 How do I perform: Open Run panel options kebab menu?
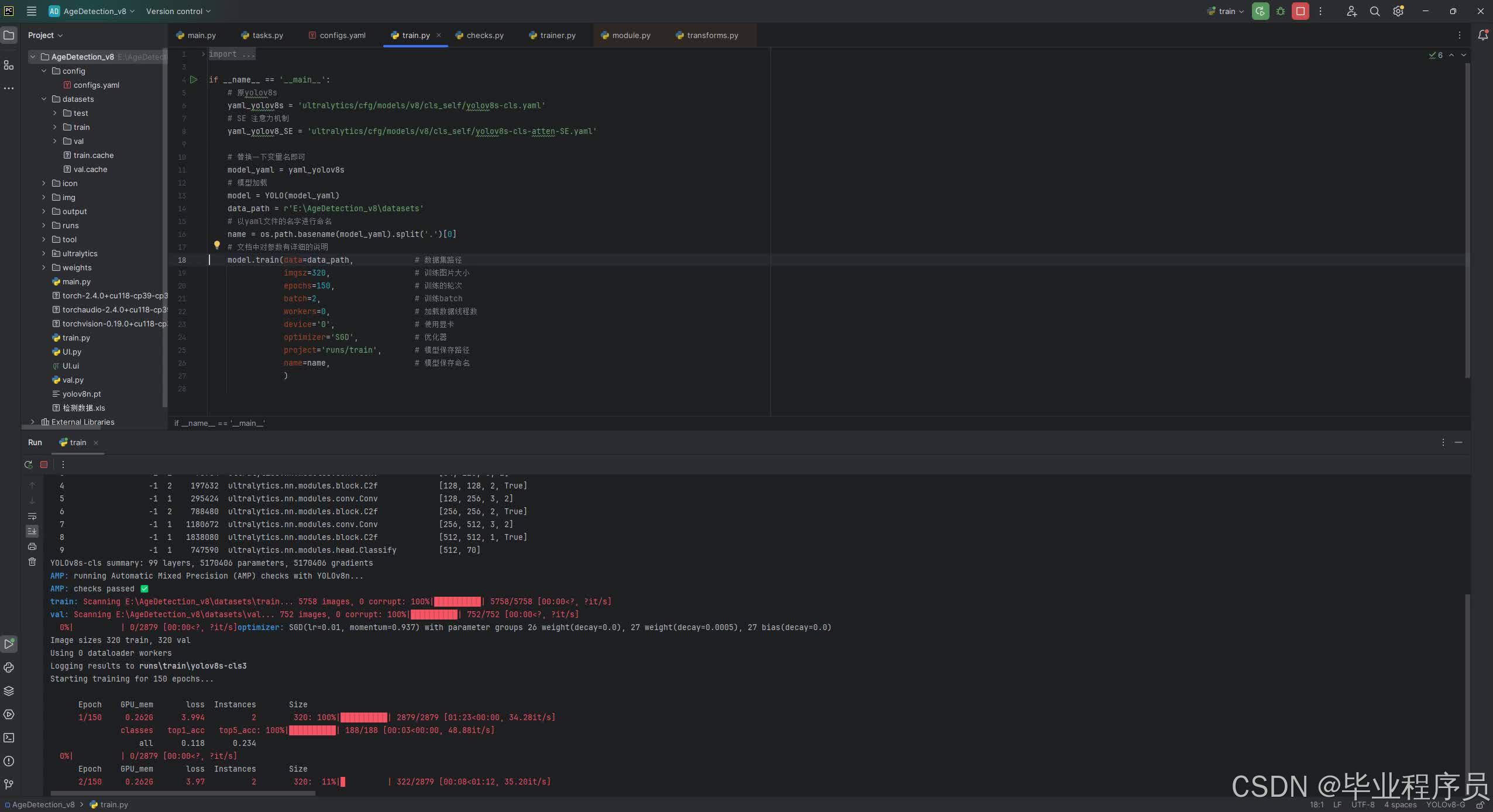pos(1443,442)
